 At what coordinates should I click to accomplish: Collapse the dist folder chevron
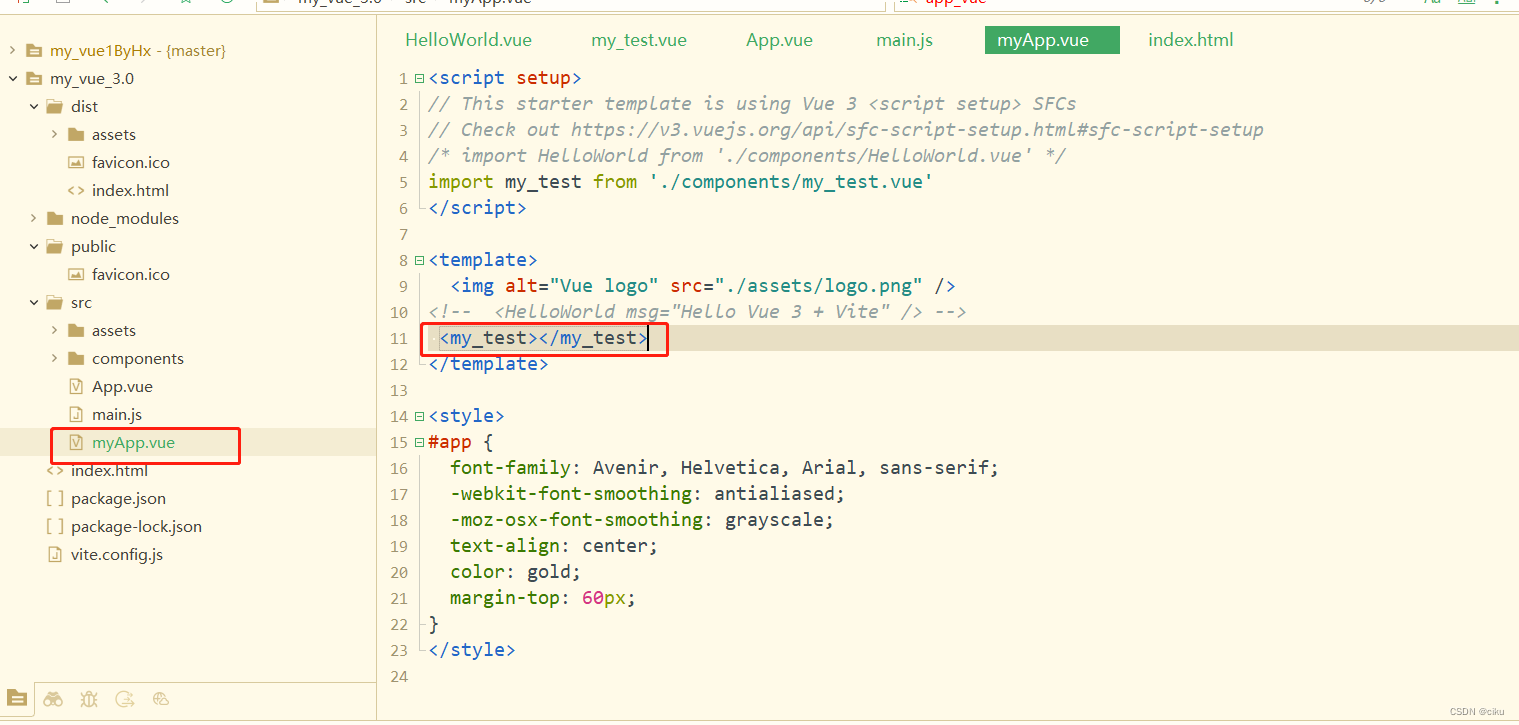pyautogui.click(x=33, y=106)
